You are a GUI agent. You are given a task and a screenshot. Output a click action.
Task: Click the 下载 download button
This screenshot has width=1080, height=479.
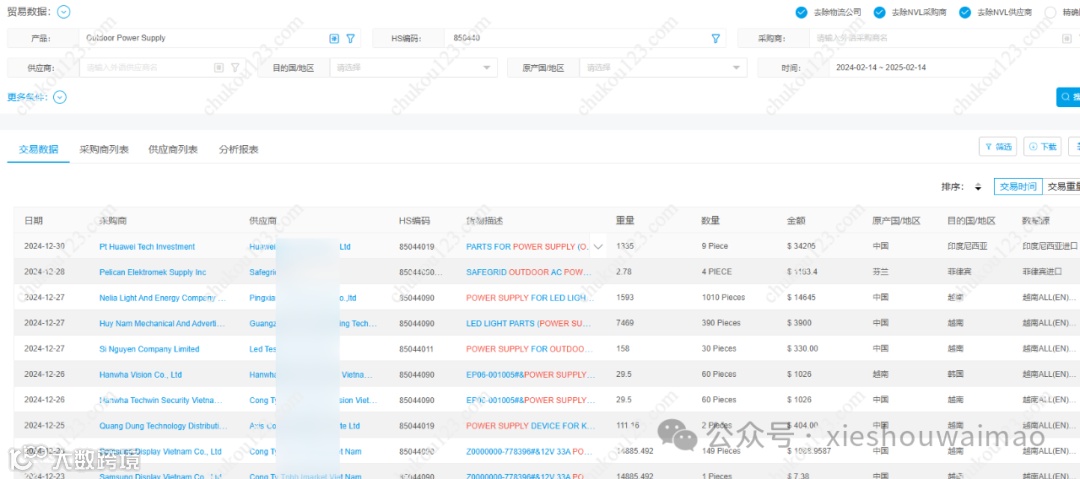[1043, 147]
